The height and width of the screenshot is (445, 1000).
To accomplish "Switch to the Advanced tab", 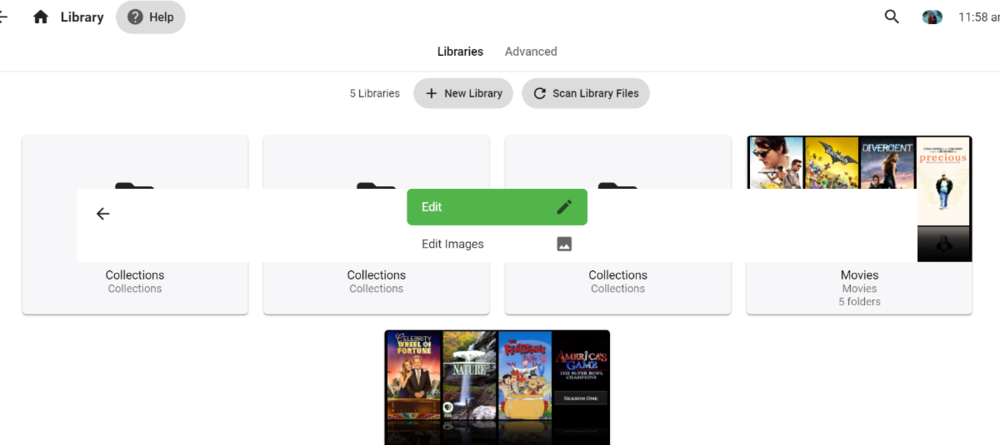I will (531, 52).
